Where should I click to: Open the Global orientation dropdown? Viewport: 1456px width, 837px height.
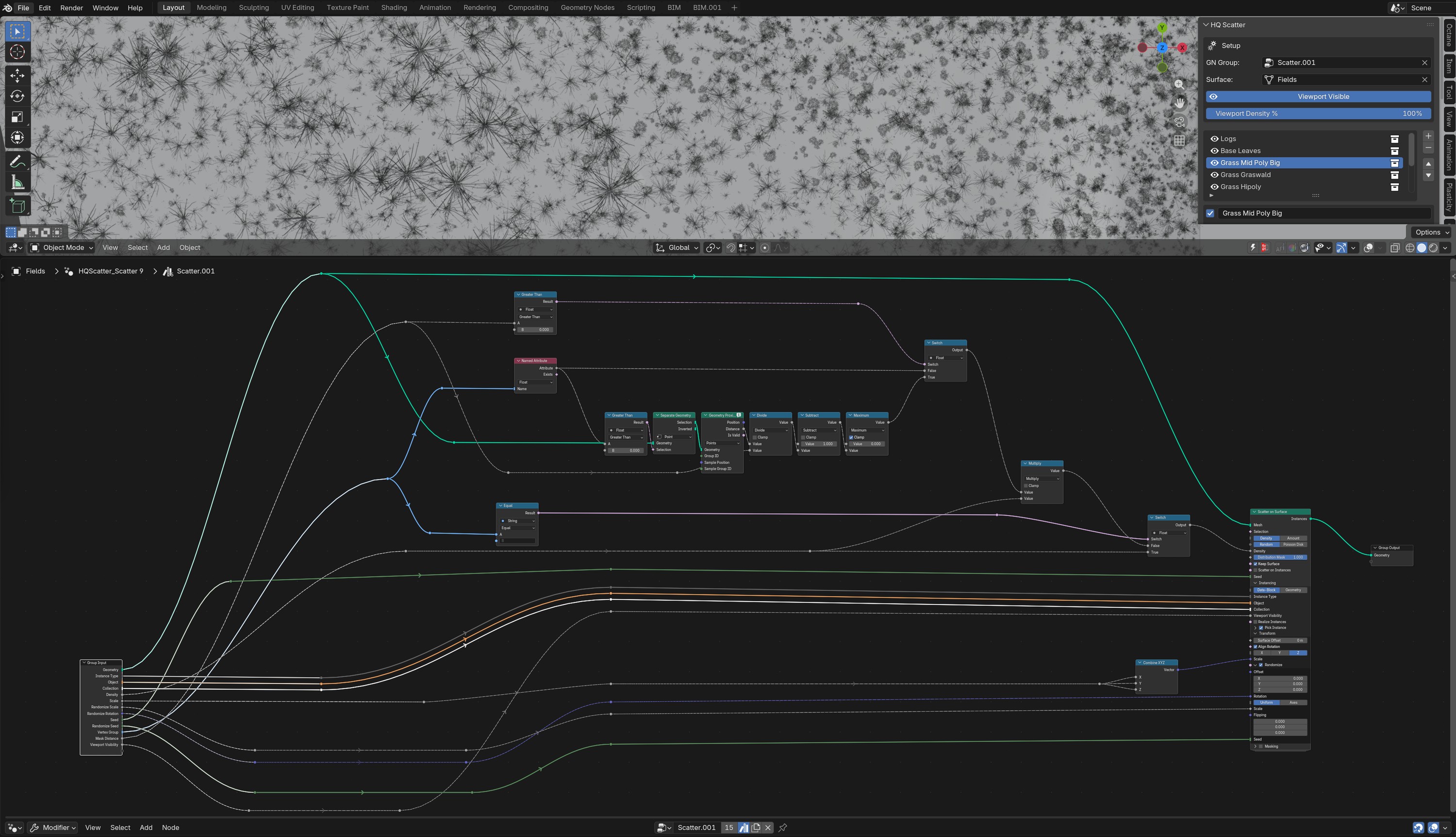tap(677, 248)
